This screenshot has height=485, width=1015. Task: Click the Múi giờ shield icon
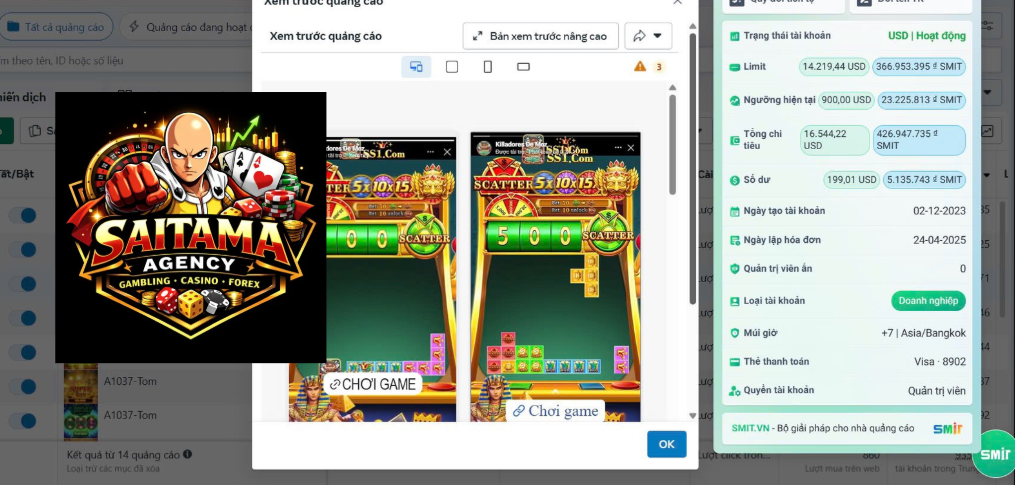click(735, 333)
